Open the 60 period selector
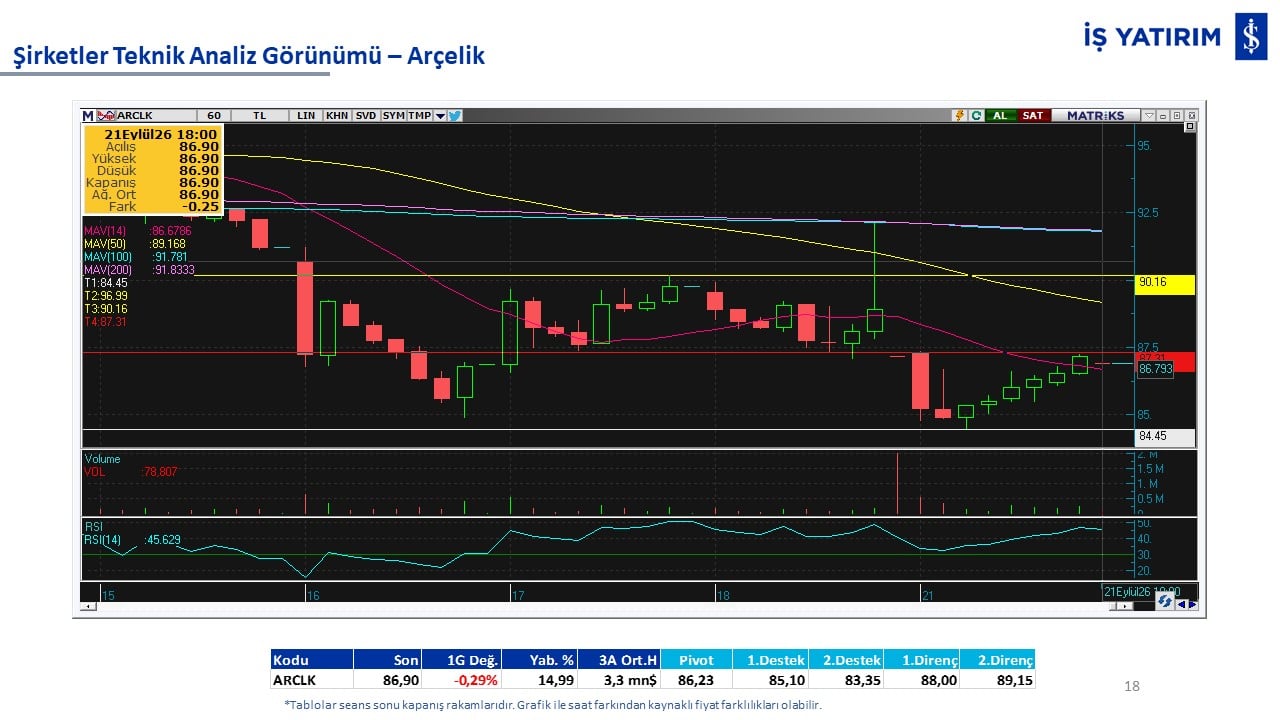 point(214,116)
